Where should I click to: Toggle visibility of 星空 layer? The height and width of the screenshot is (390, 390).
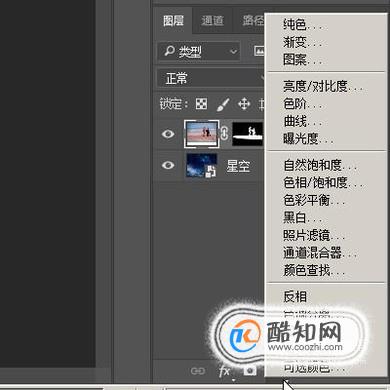pos(168,165)
